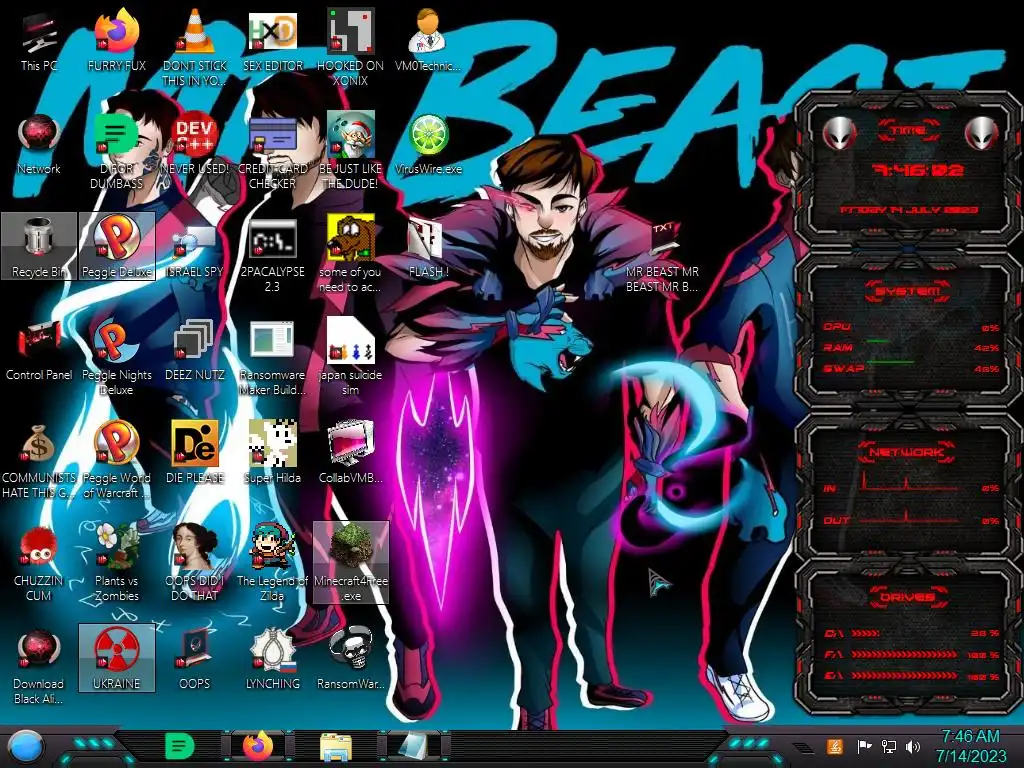
Task: Select the DEEZ NUTZ desktop icon
Action: (x=195, y=351)
